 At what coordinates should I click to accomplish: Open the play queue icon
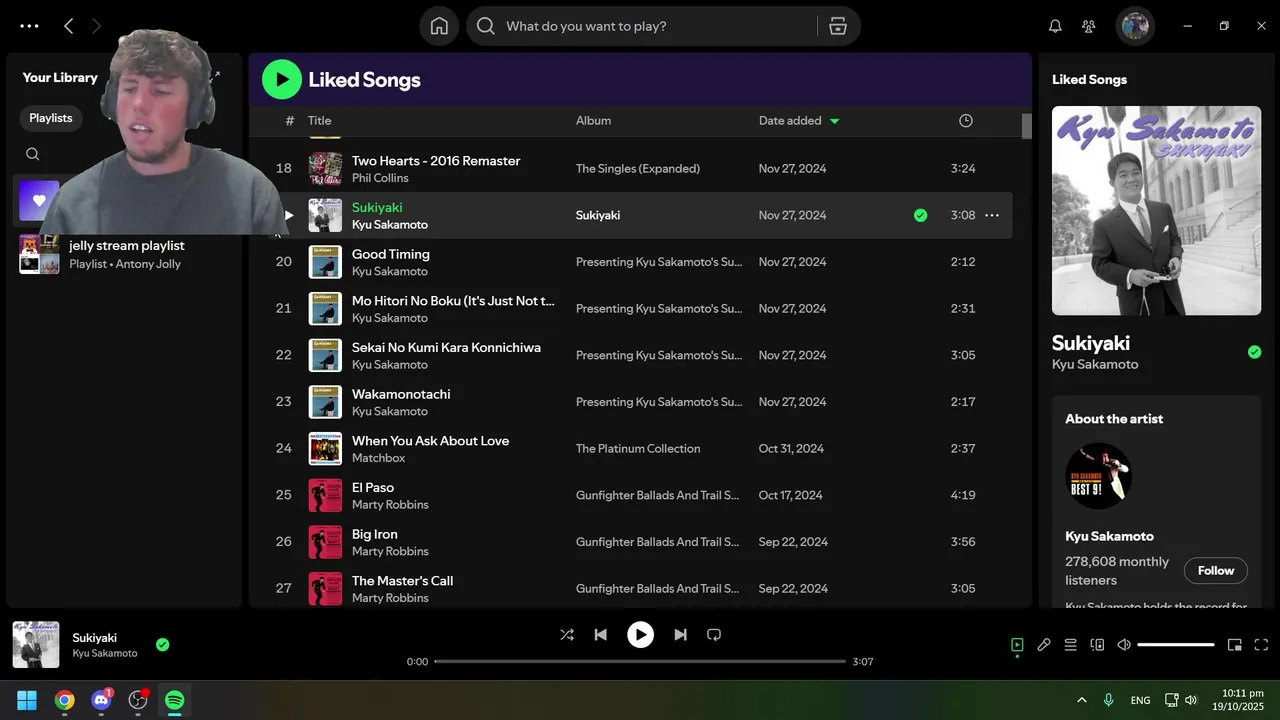tap(1070, 645)
